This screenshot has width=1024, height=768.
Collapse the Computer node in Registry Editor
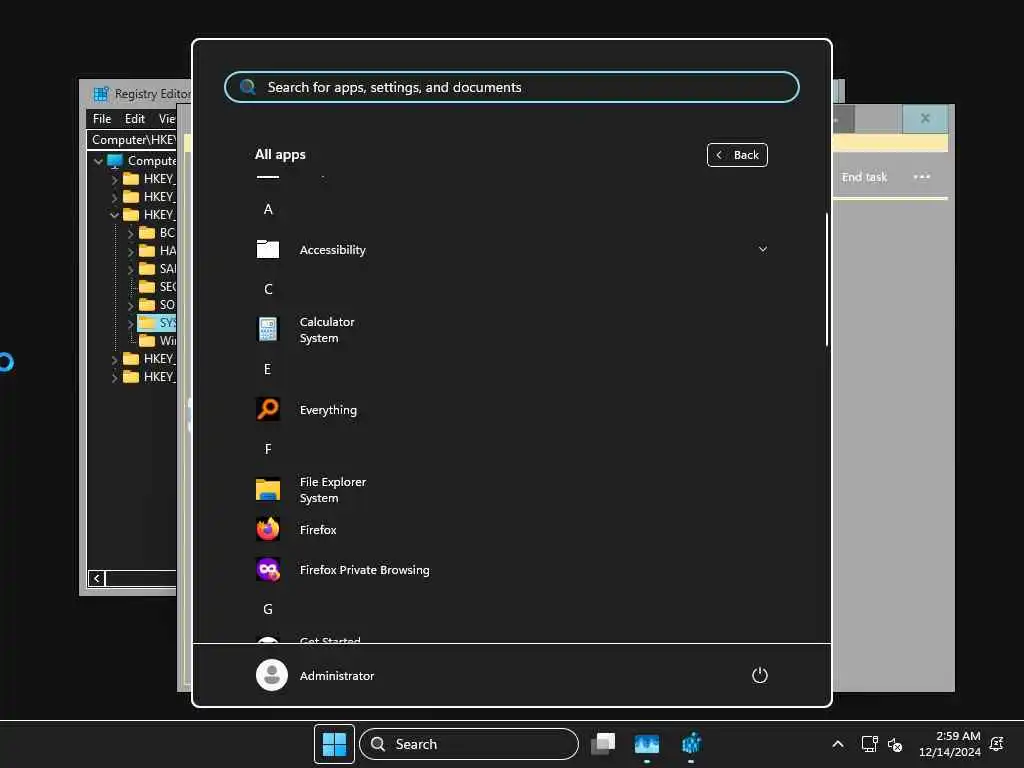pos(98,161)
